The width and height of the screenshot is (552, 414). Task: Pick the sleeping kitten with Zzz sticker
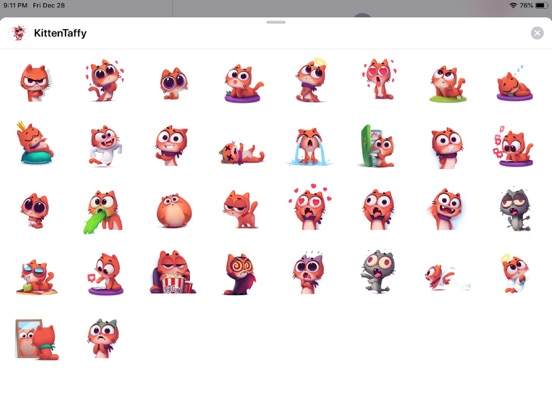pyautogui.click(x=515, y=83)
